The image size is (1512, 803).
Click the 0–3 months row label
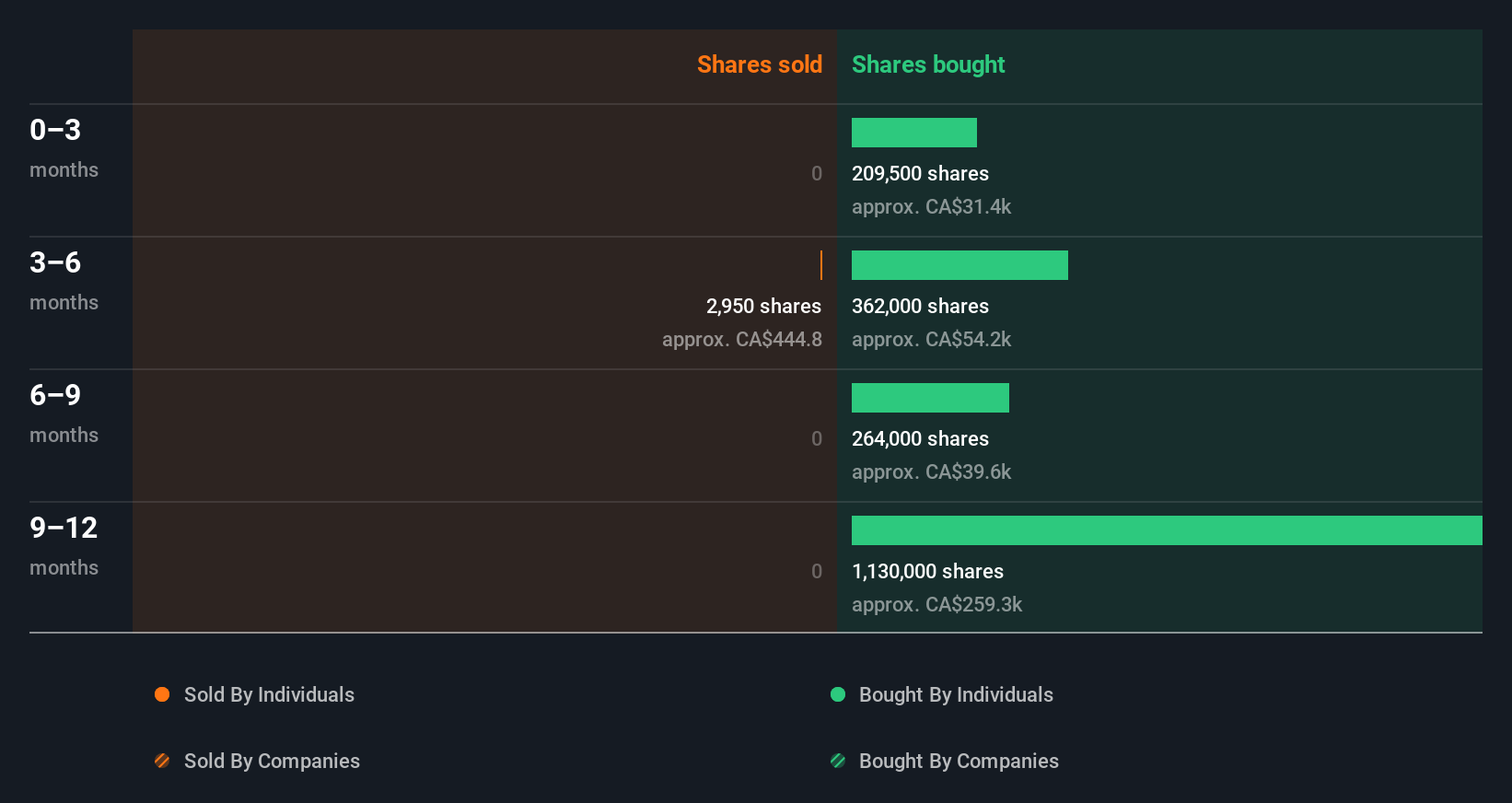tap(64, 148)
